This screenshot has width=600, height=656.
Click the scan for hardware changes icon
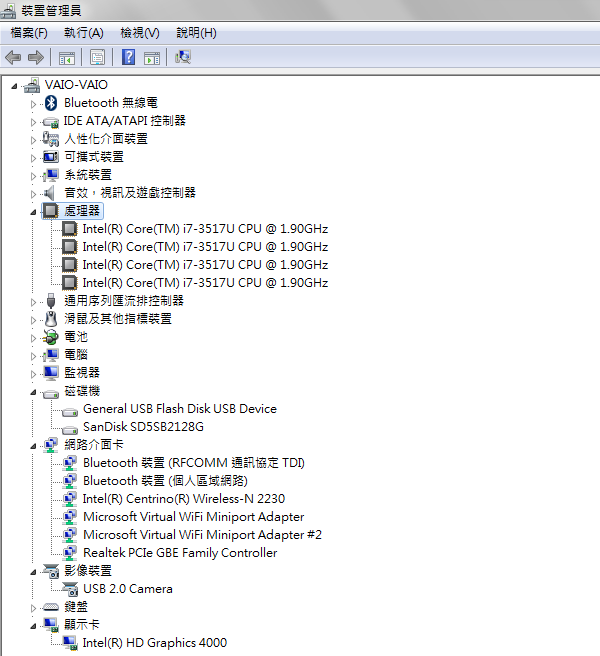click(183, 57)
